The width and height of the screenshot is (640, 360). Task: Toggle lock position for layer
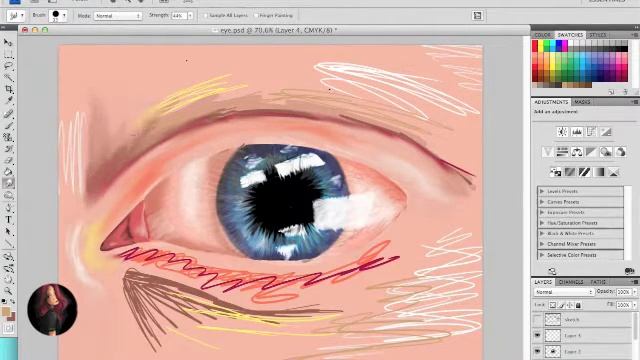[570, 305]
